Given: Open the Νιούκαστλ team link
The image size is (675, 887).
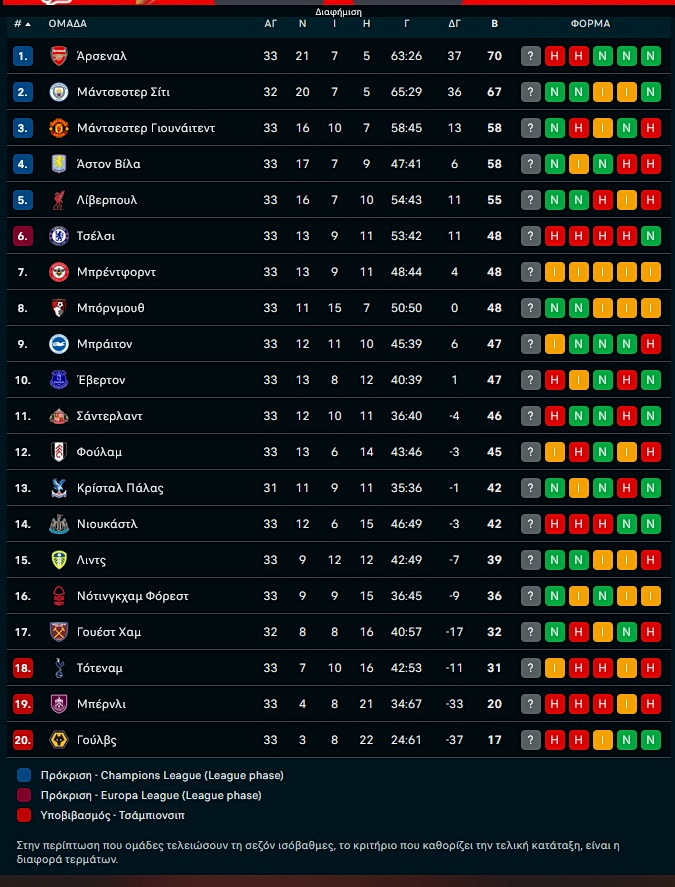Looking at the screenshot, I should [107, 524].
